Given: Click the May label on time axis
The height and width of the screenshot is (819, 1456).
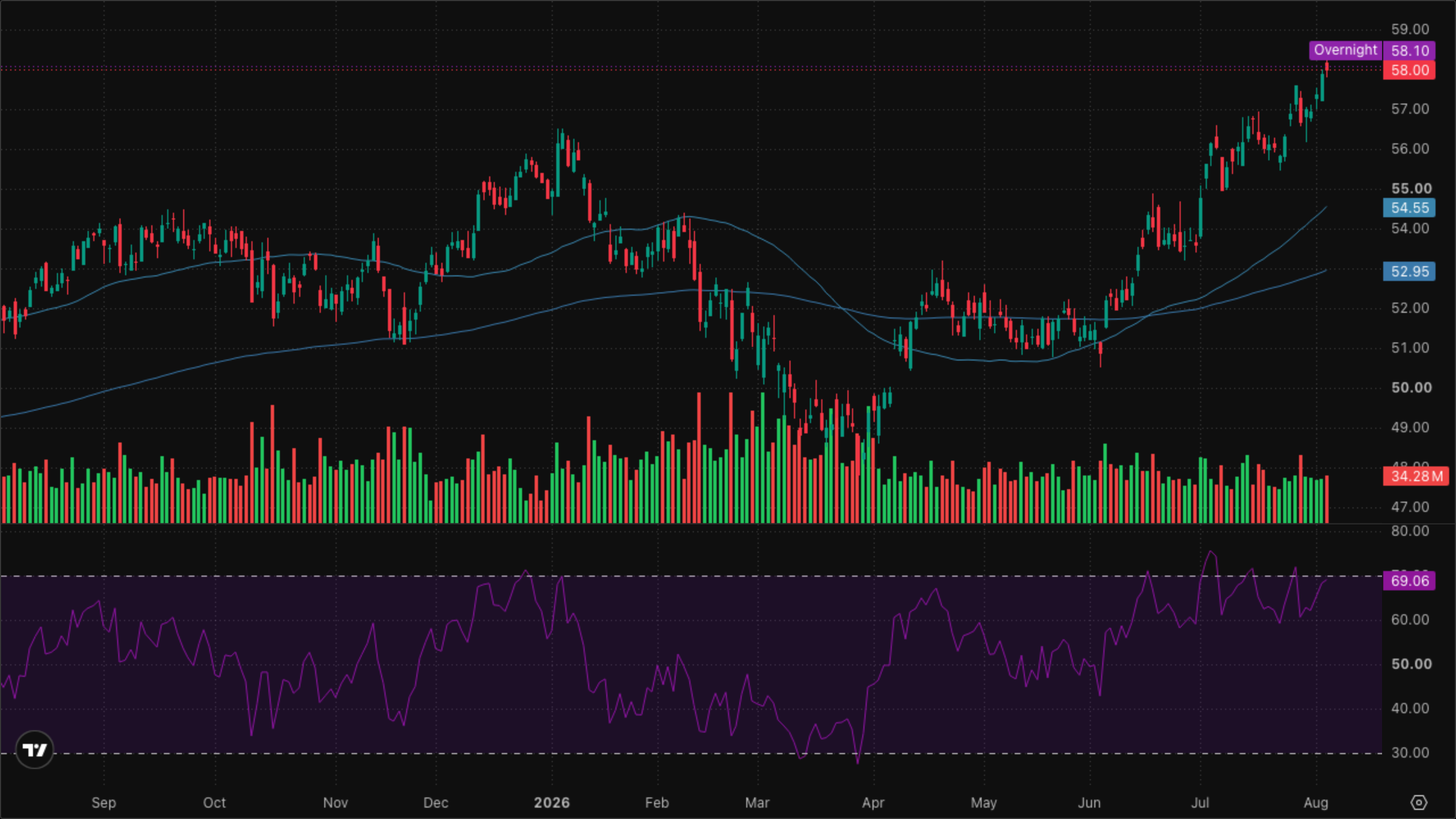Looking at the screenshot, I should [x=984, y=803].
